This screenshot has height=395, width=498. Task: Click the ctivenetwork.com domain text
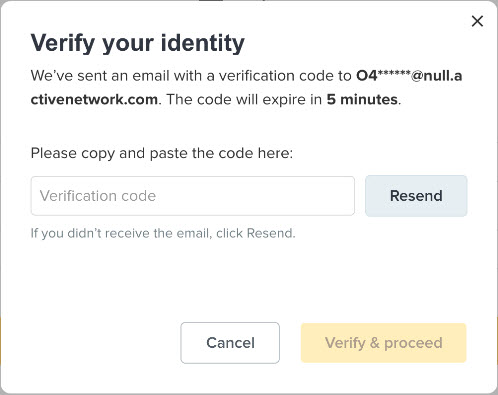pos(94,100)
